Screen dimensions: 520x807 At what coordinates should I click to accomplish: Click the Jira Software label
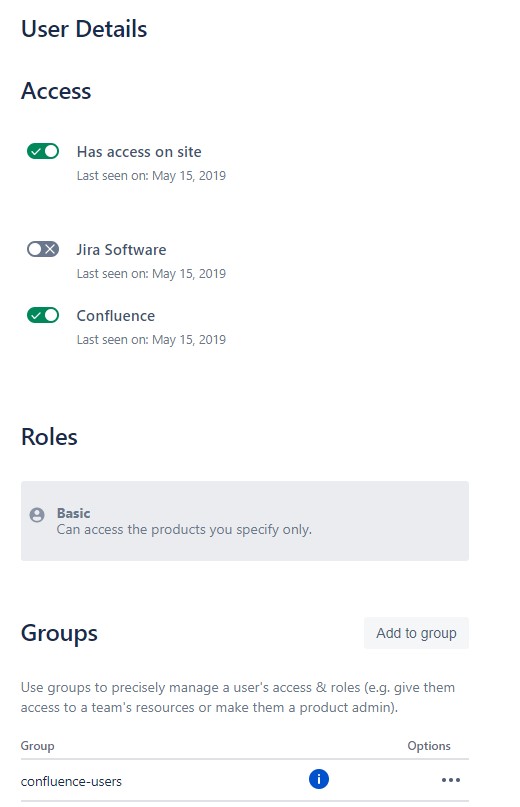[x=122, y=250]
